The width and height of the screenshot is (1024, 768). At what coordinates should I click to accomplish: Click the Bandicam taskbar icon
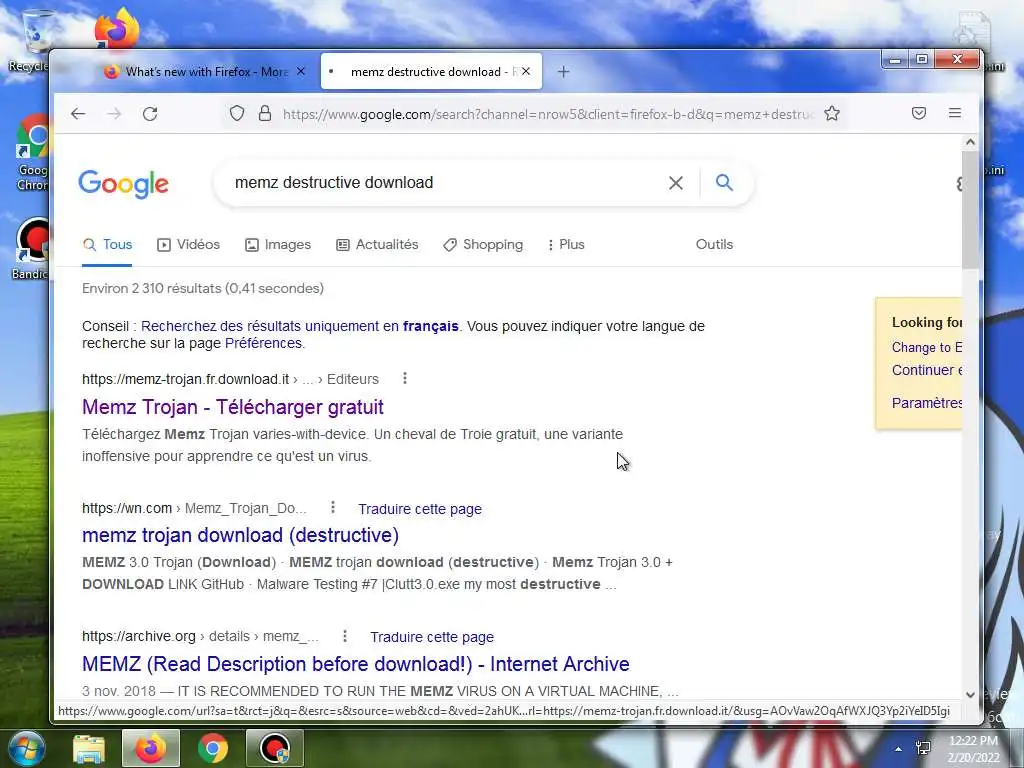coord(274,748)
